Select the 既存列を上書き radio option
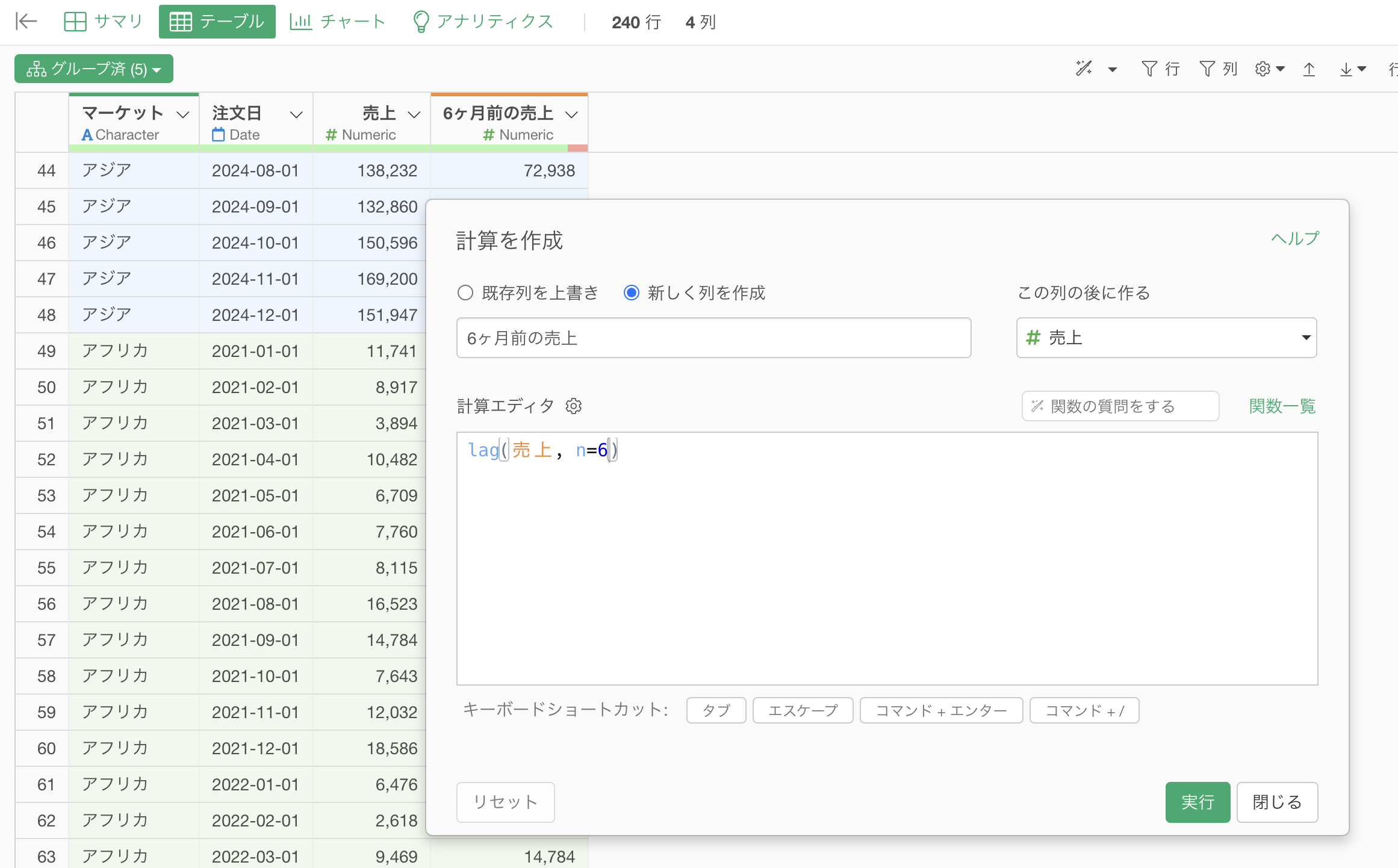This screenshot has width=1398, height=868. pyautogui.click(x=465, y=293)
